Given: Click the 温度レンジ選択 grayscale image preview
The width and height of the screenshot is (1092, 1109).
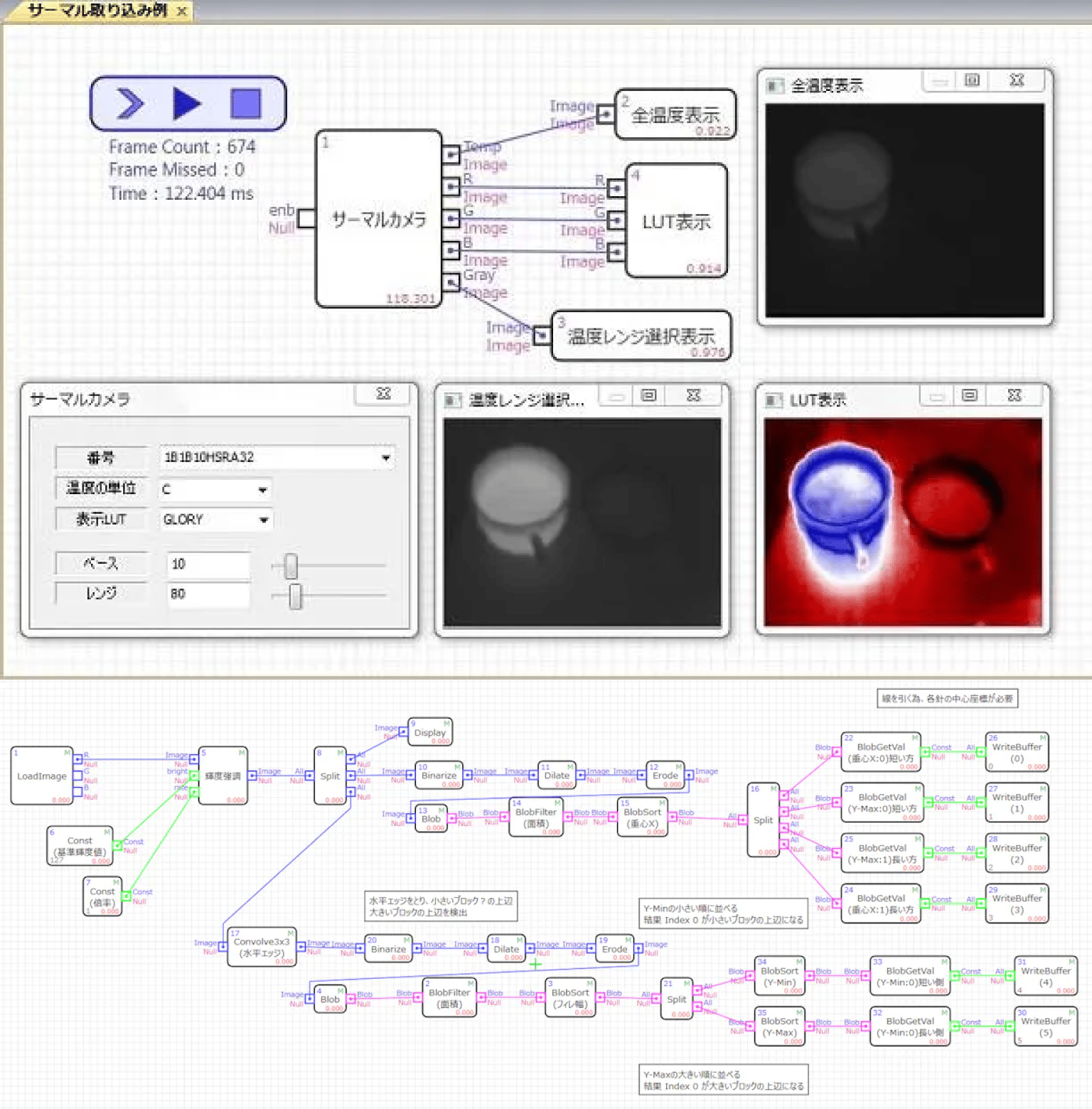Looking at the screenshot, I should [582, 523].
